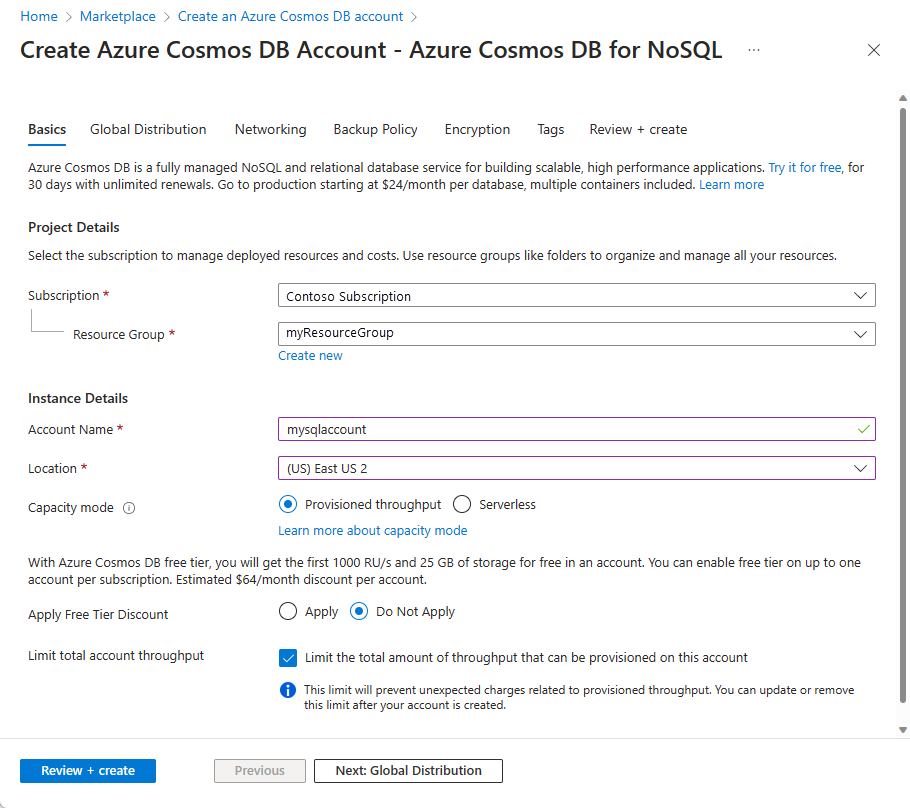
Task: Switch to the Networking tab
Action: (x=270, y=129)
